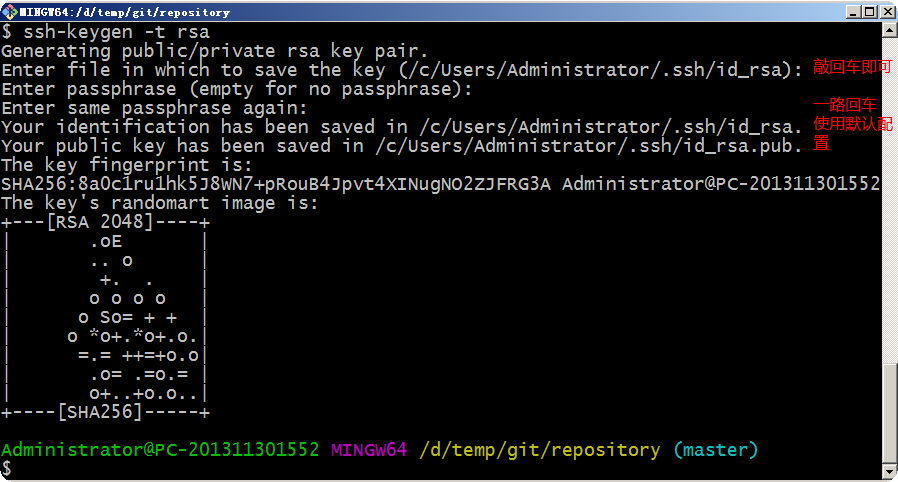This screenshot has height=482, width=898.
Task: Click the vertical scrollbar thumb
Action: (x=889, y=410)
